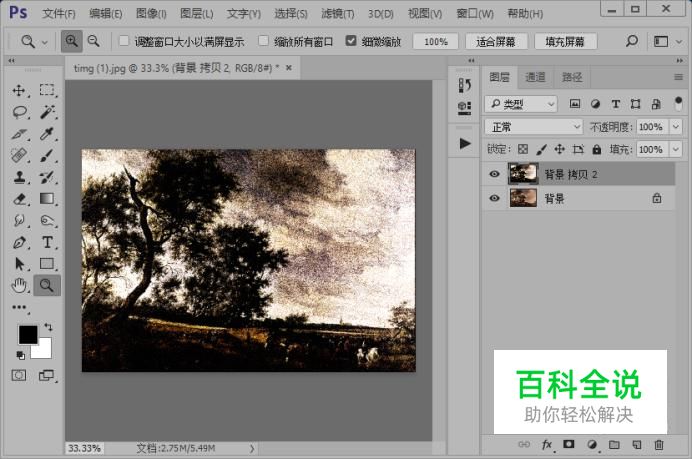
Task: Swap foreground and background colors
Action: pyautogui.click(x=48, y=327)
